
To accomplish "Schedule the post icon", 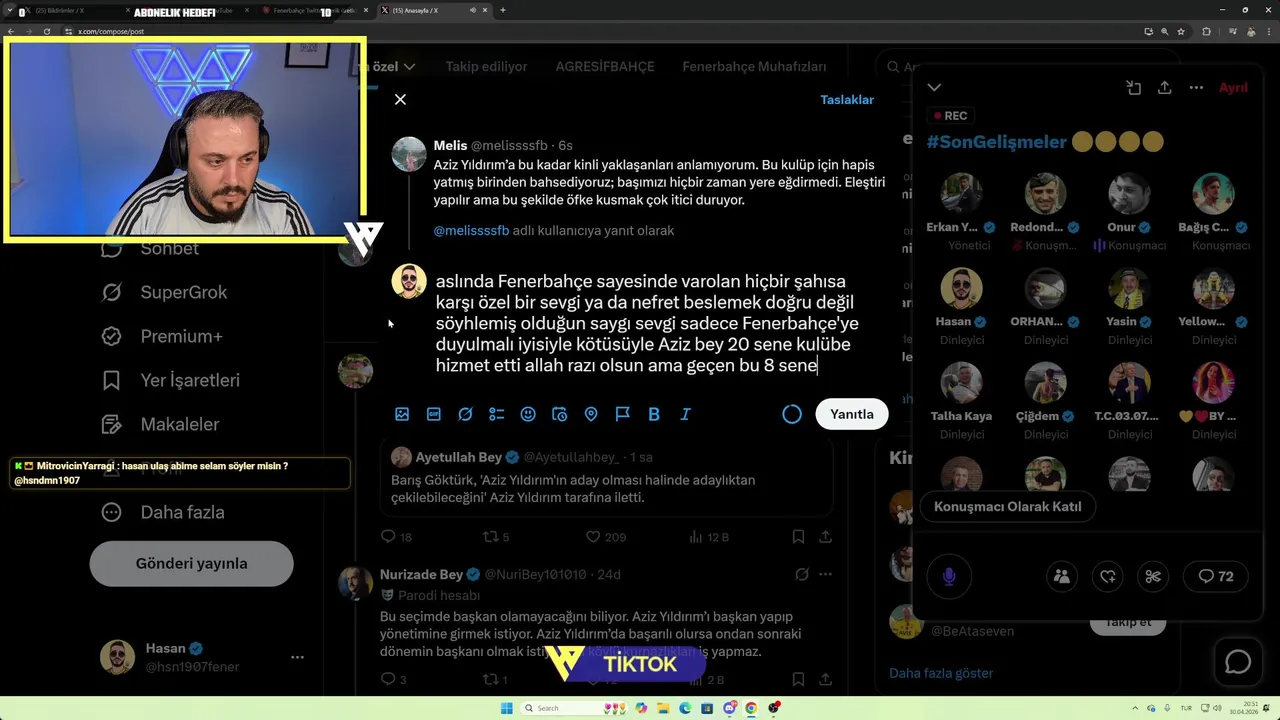I will click(x=560, y=414).
